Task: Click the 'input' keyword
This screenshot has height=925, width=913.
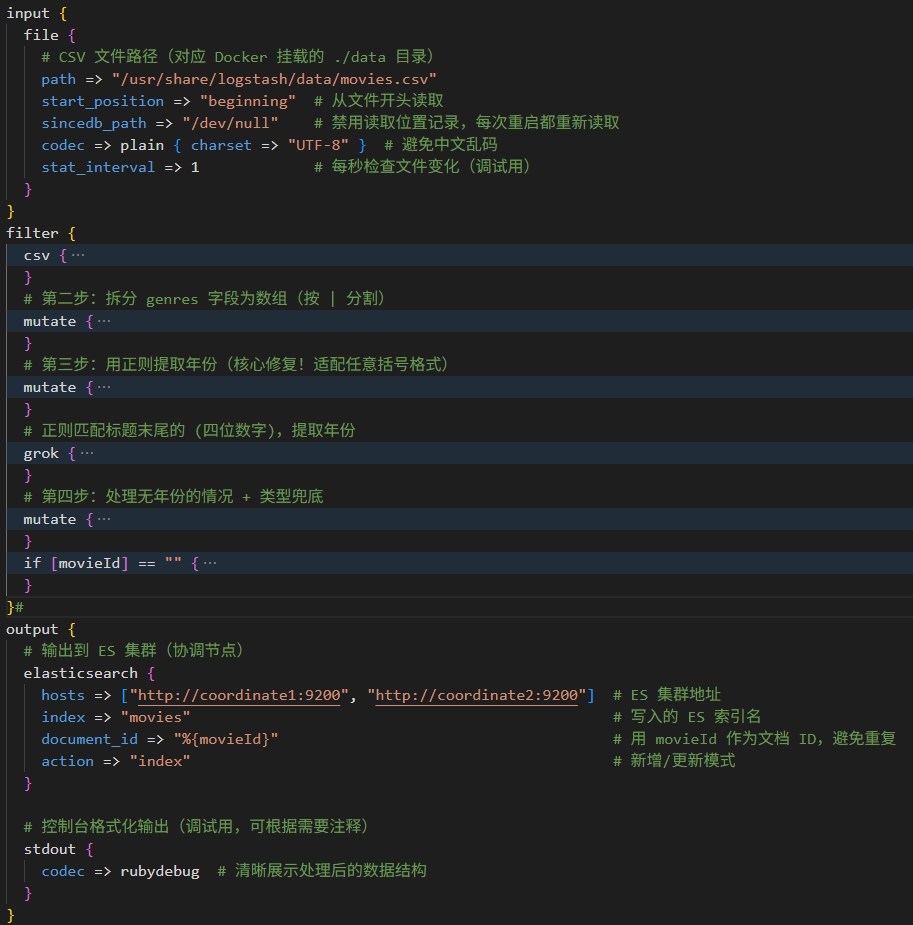Action: tap(28, 13)
